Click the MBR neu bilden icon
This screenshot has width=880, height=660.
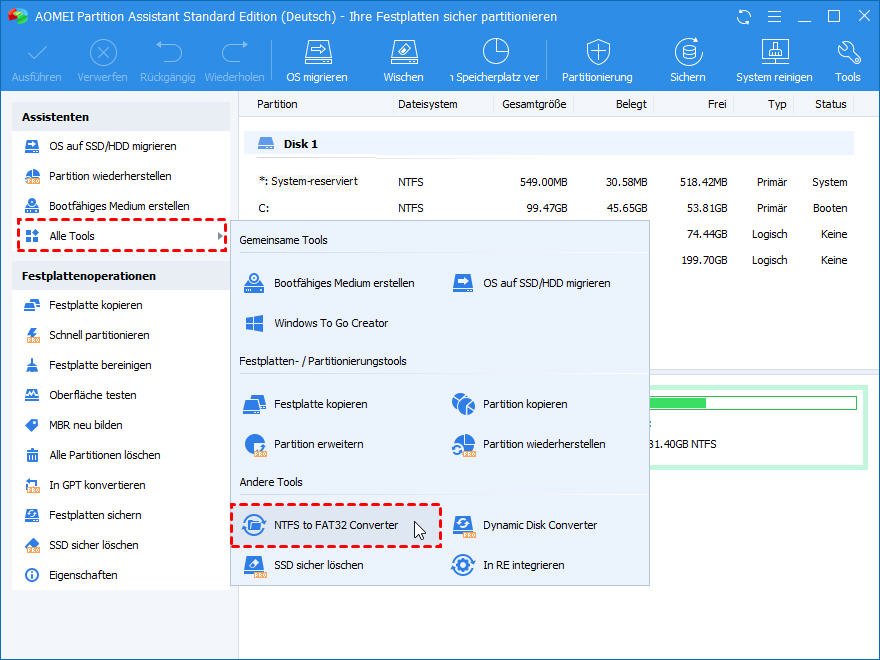32,425
